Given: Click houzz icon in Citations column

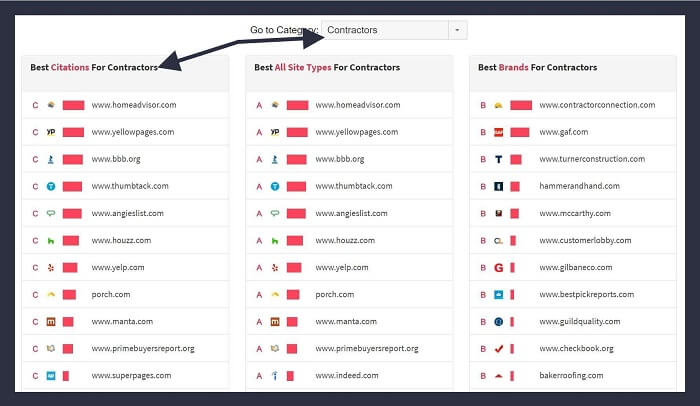Looking at the screenshot, I should click(x=51, y=241).
